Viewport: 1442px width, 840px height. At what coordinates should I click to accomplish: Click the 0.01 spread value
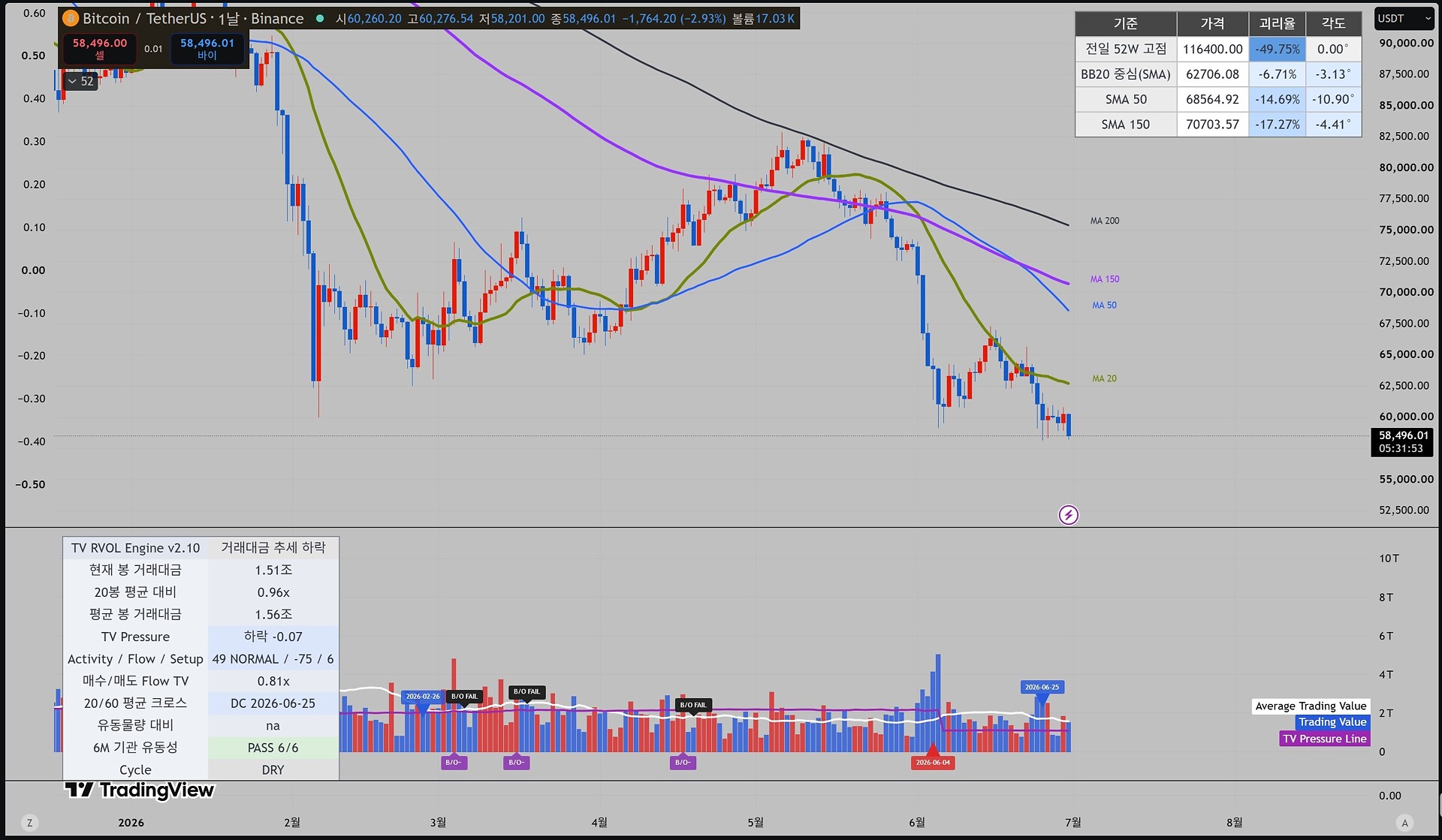(153, 49)
